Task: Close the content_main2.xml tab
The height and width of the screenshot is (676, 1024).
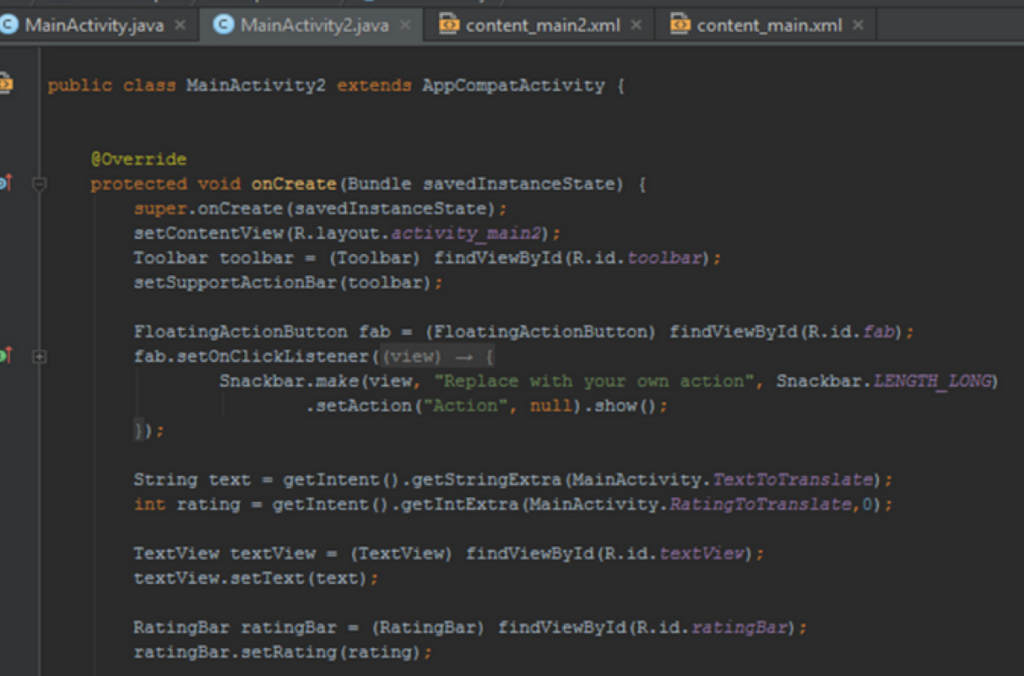Action: (636, 25)
